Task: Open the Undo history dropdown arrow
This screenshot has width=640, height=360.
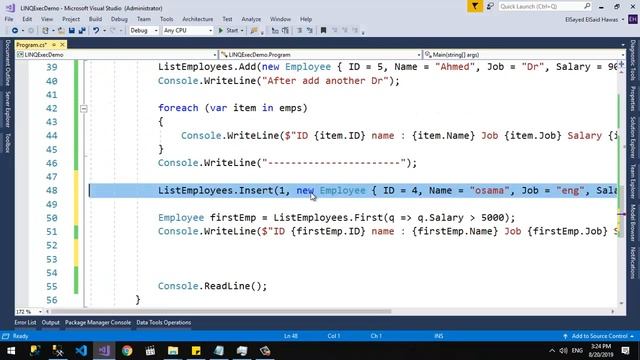Action: (104, 31)
